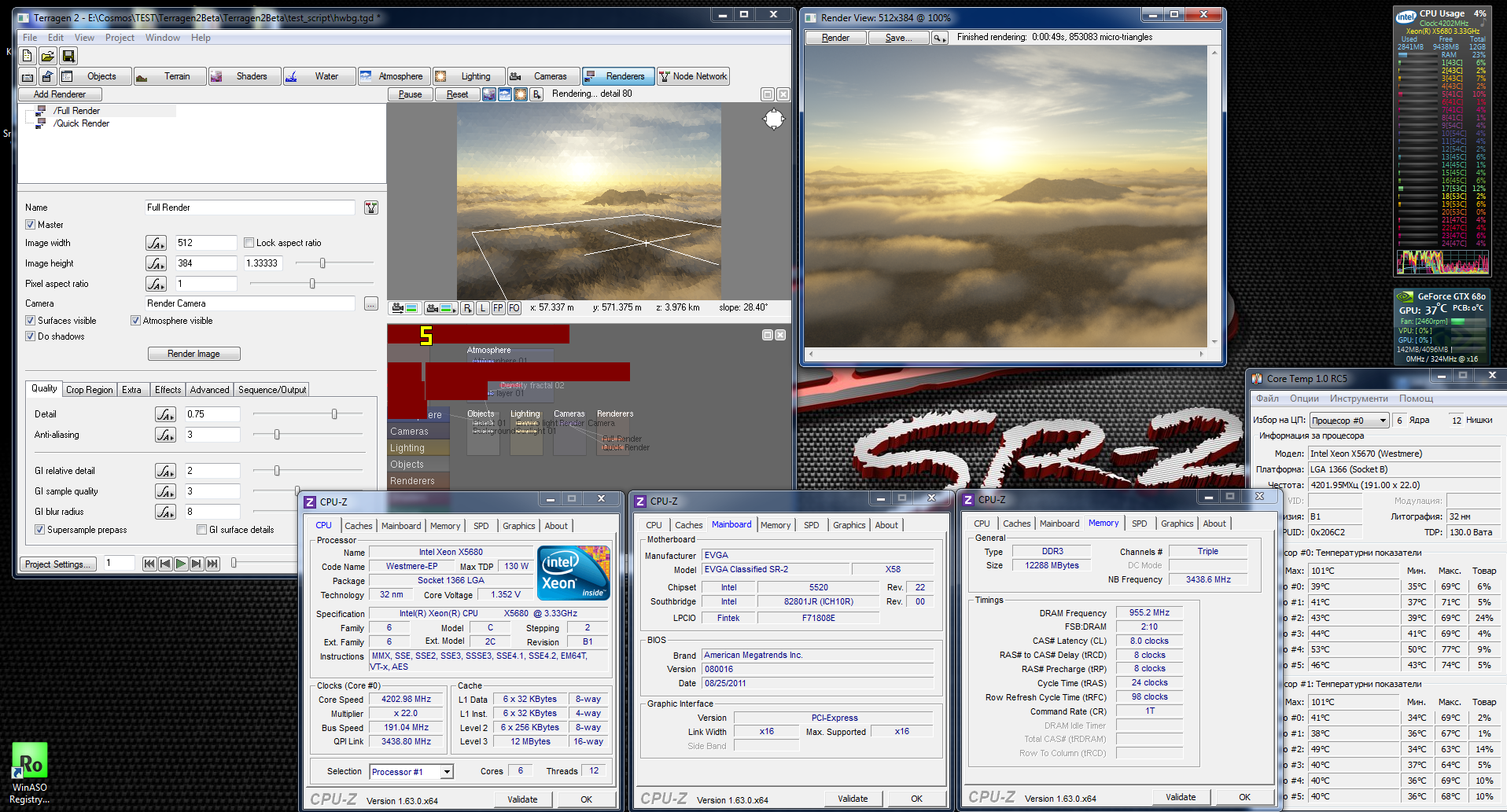Click the animation curve button beside Detail
Image resolution: width=1507 pixels, height=812 pixels.
pos(165,414)
